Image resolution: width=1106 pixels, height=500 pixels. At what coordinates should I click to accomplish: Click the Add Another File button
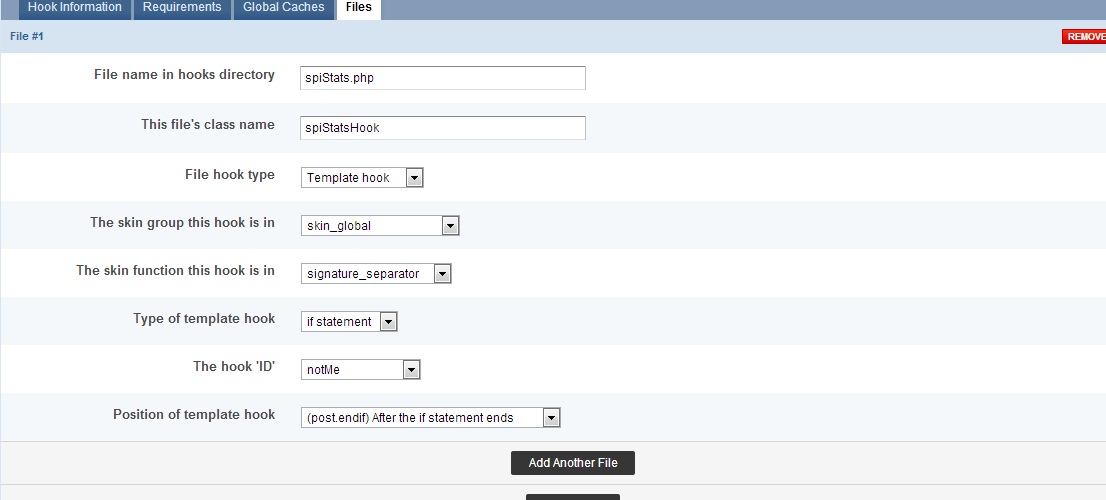[572, 463]
